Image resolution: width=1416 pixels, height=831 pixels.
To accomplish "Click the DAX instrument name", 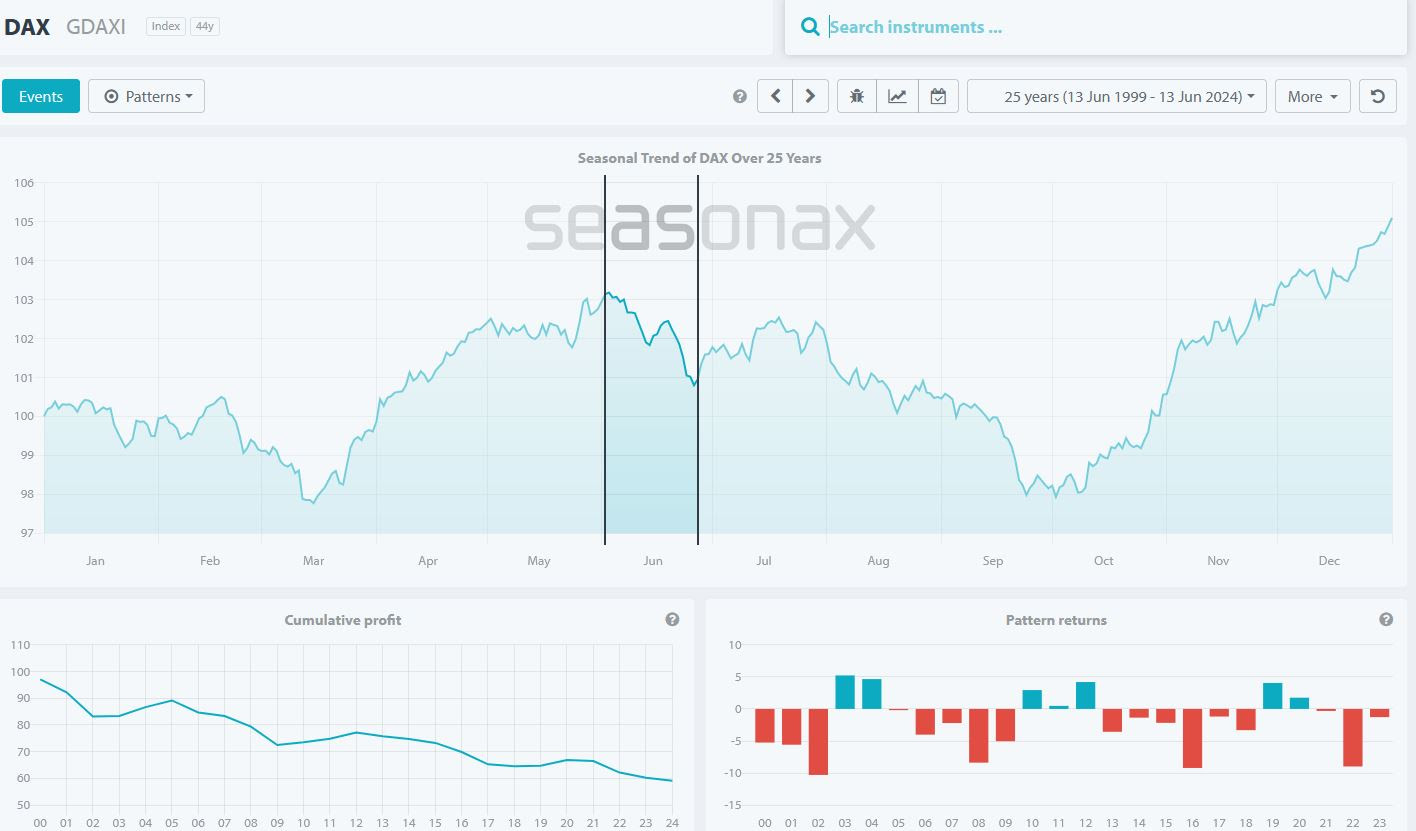I will [x=26, y=27].
